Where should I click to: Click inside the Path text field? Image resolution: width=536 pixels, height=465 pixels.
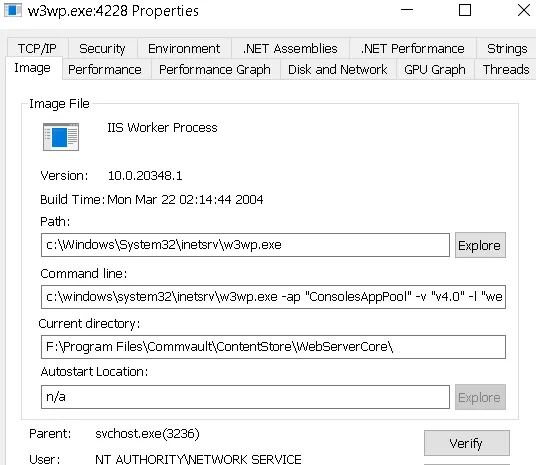(245, 245)
